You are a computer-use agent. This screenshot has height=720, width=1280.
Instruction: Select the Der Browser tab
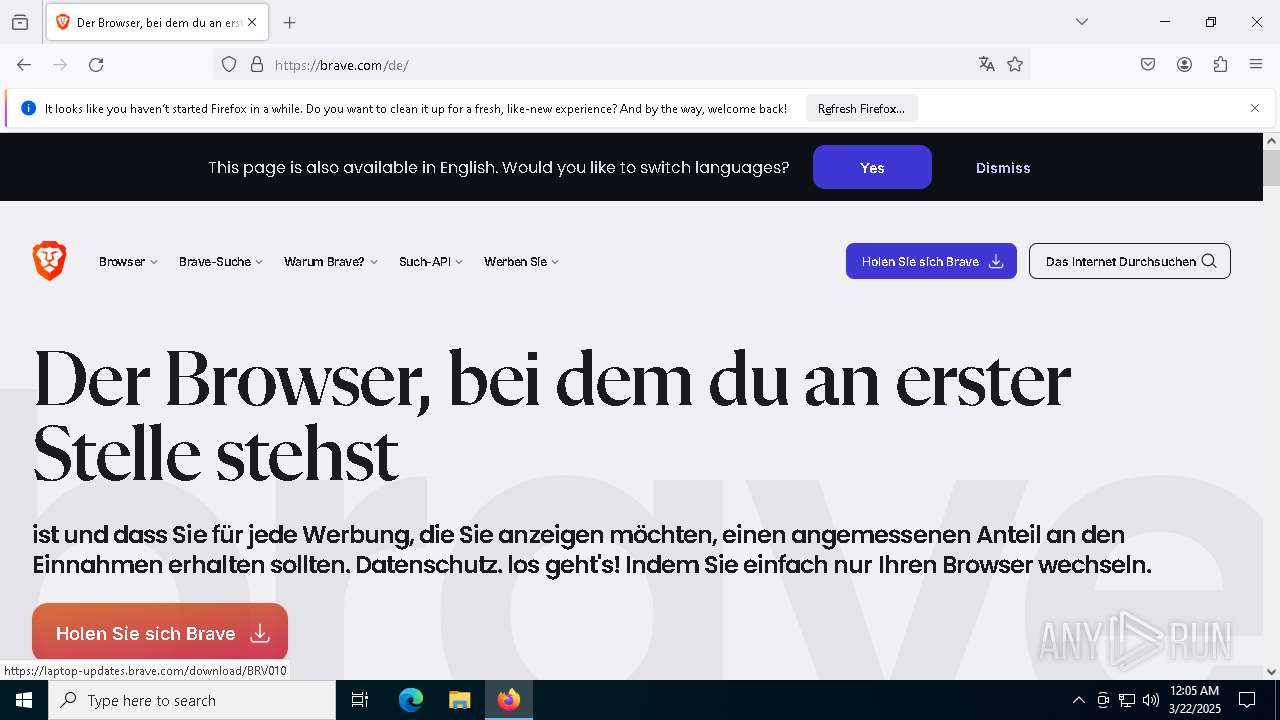tap(157, 22)
